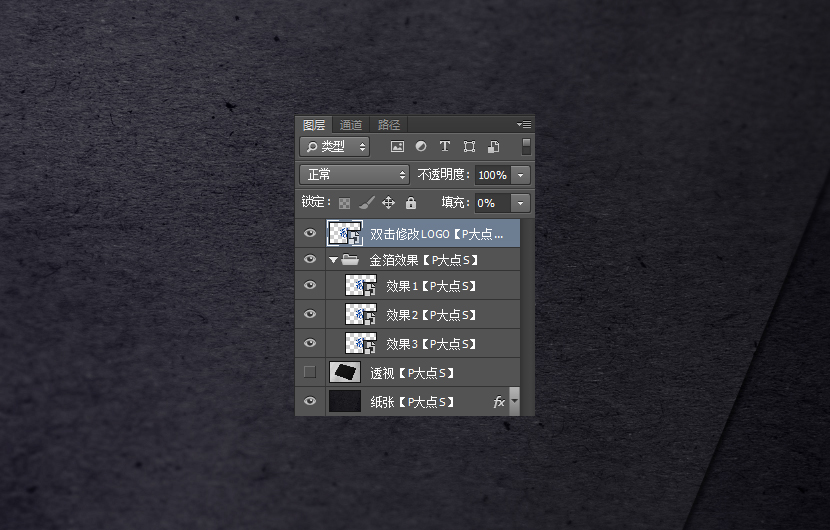Viewport: 830px width, 530px height.
Task: Hide the 纸张 layer
Action: point(310,401)
